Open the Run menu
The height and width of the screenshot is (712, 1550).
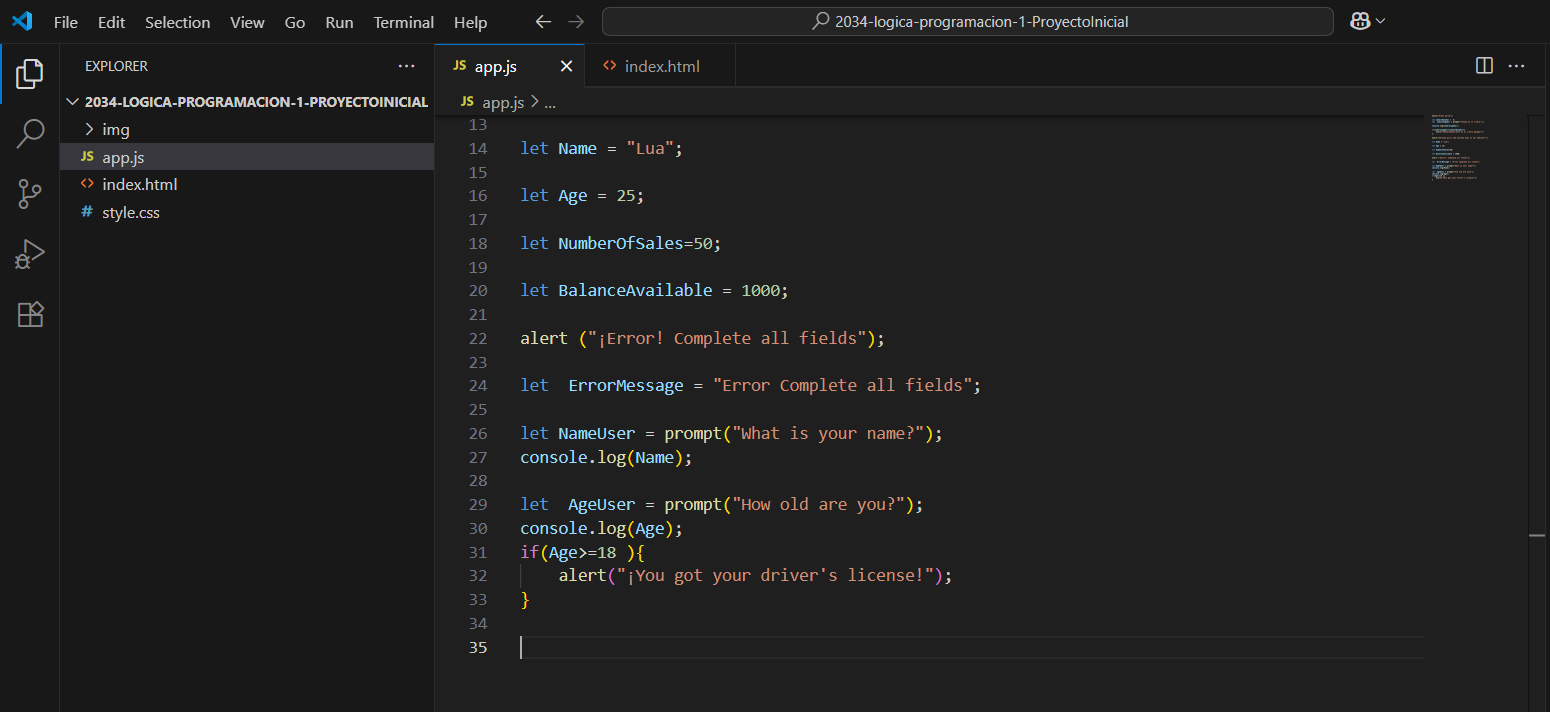click(339, 22)
